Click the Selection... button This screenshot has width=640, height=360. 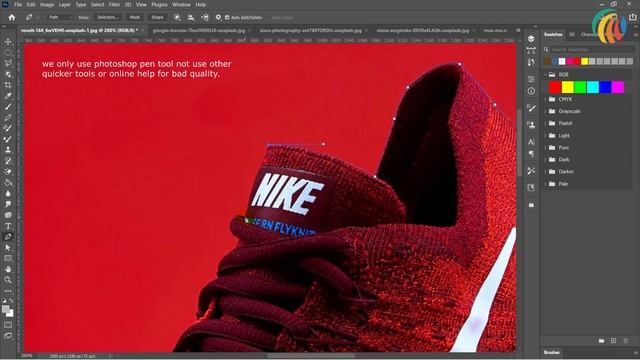[108, 18]
